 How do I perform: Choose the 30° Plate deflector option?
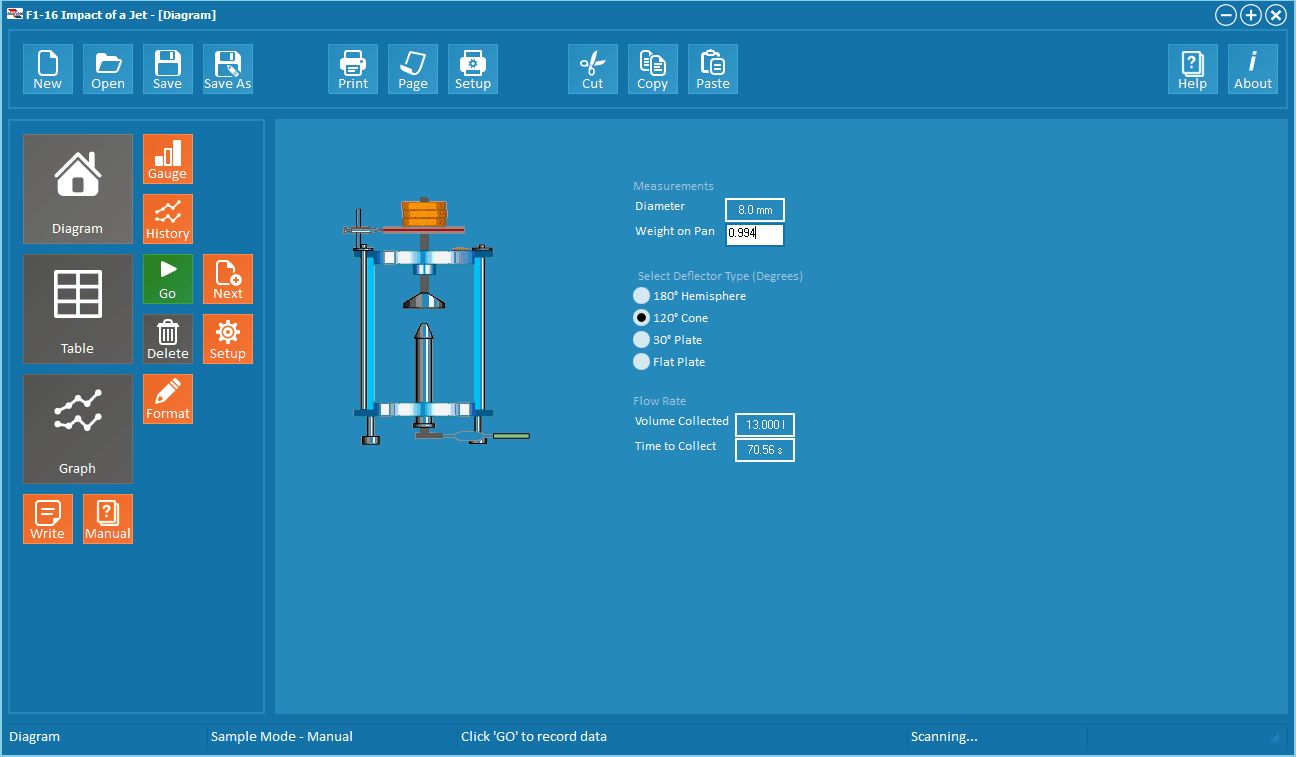point(642,340)
